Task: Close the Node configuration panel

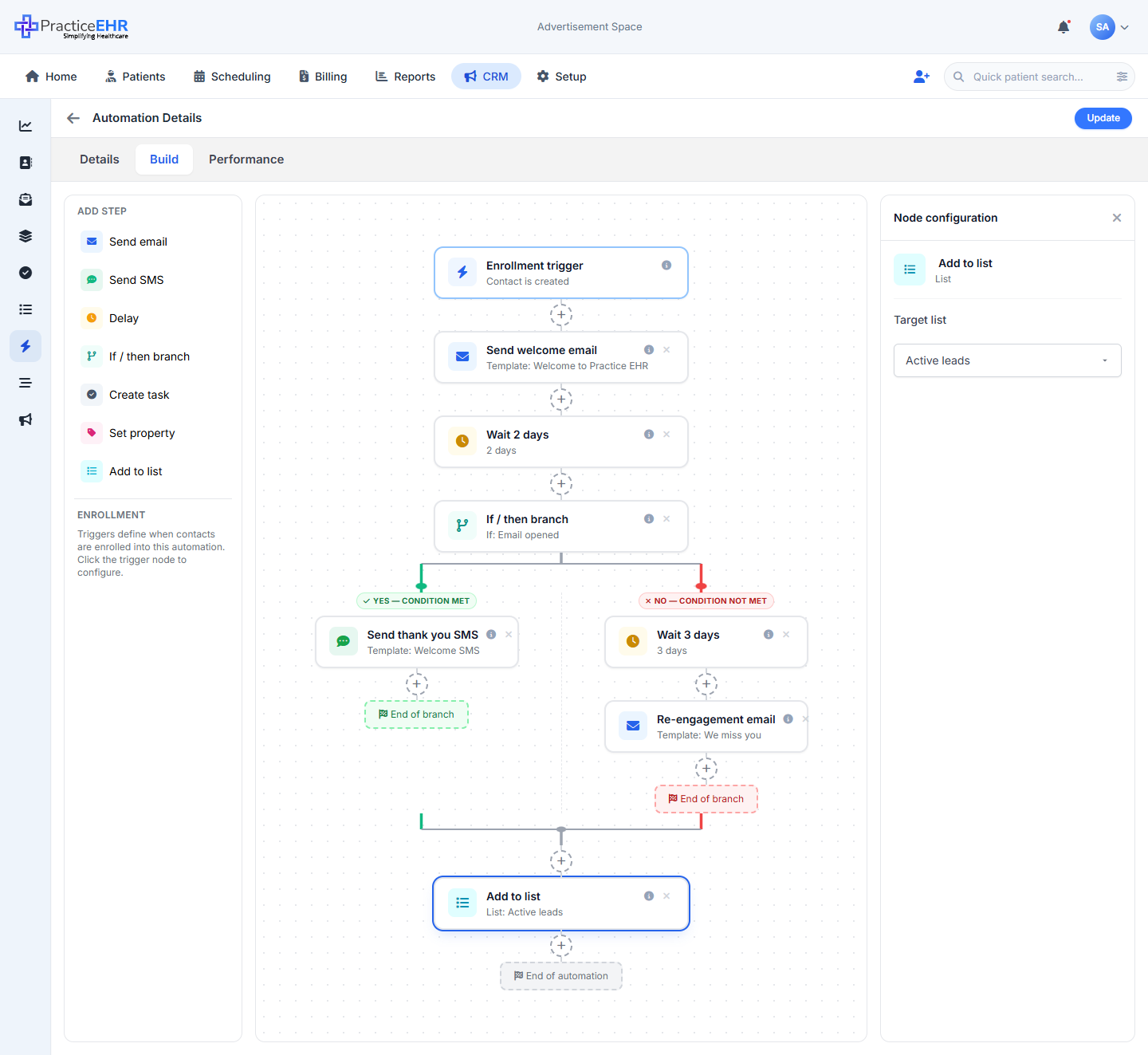Action: click(1117, 218)
